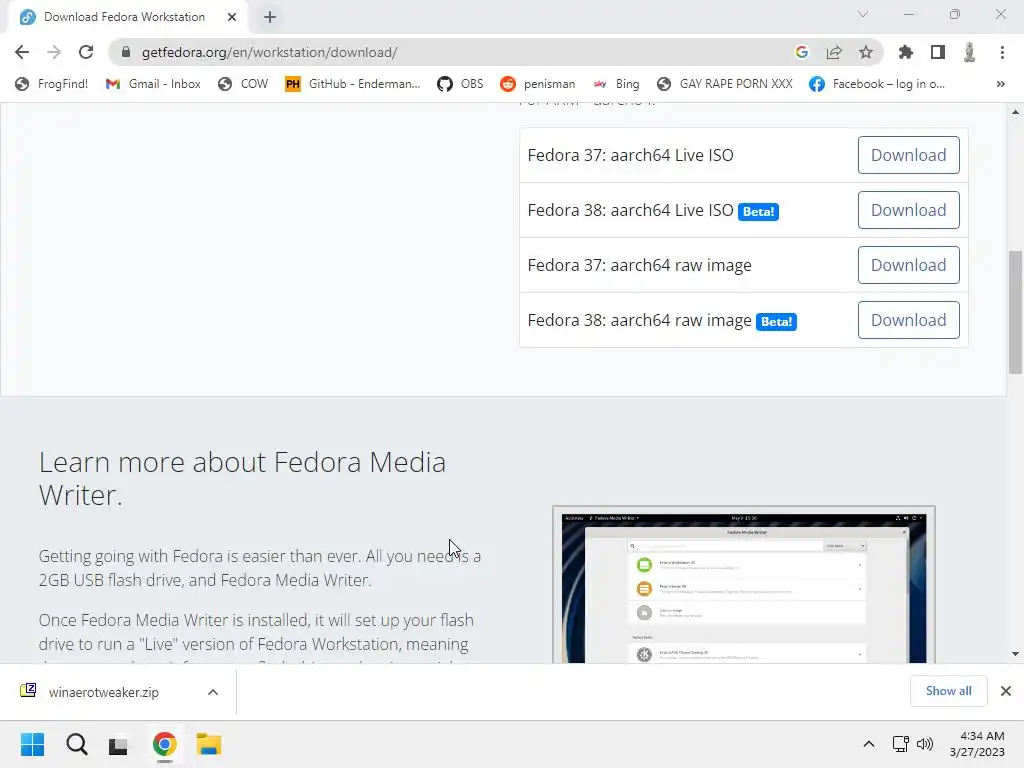This screenshot has width=1024, height=768.
Task: Open File Explorer from the taskbar
Action: click(x=209, y=744)
